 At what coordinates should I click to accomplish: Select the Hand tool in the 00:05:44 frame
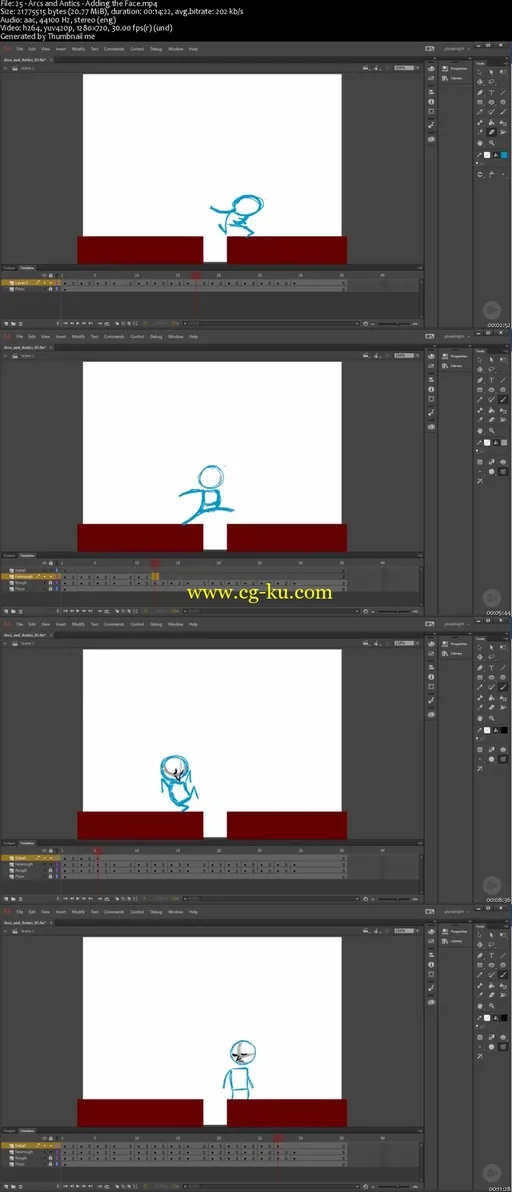point(479,430)
